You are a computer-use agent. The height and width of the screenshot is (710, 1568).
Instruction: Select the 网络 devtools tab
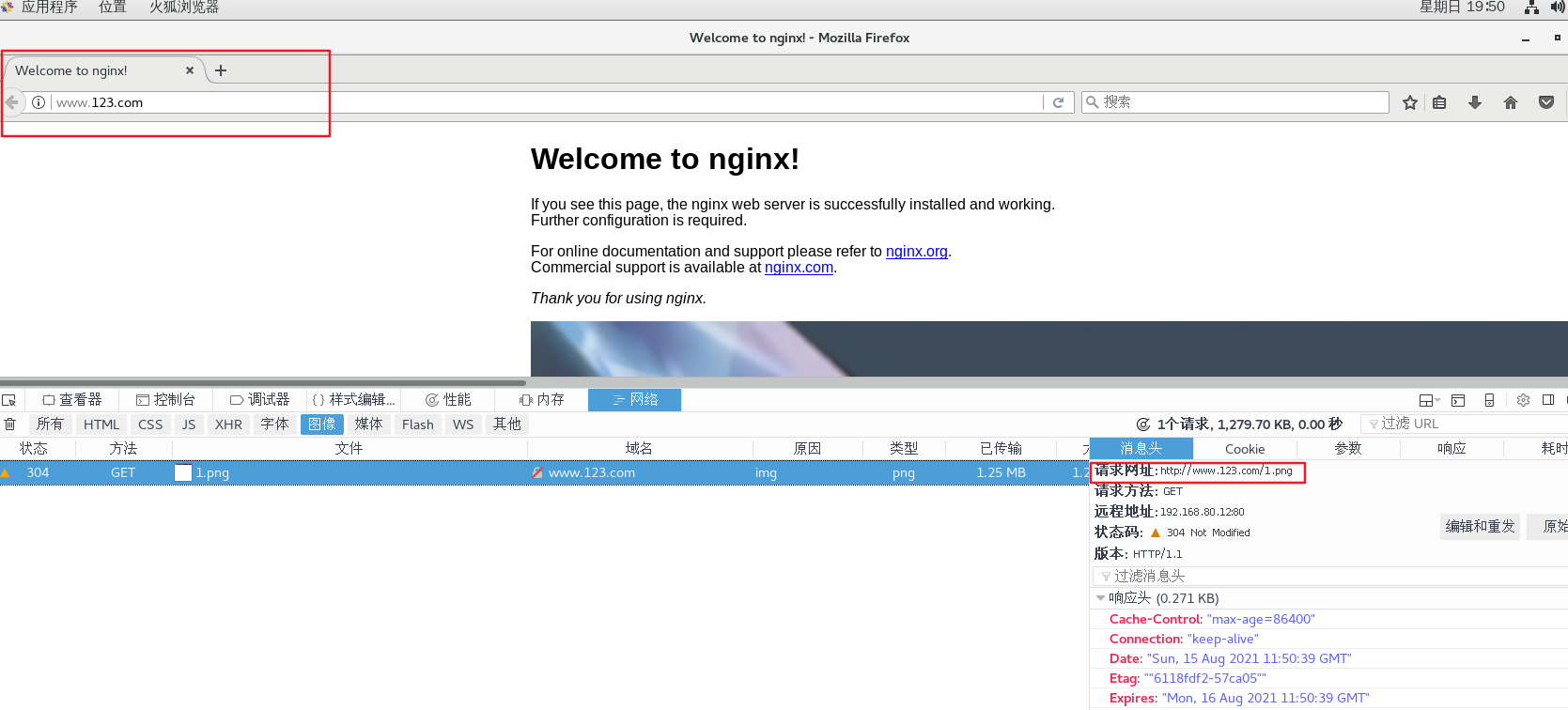[634, 400]
